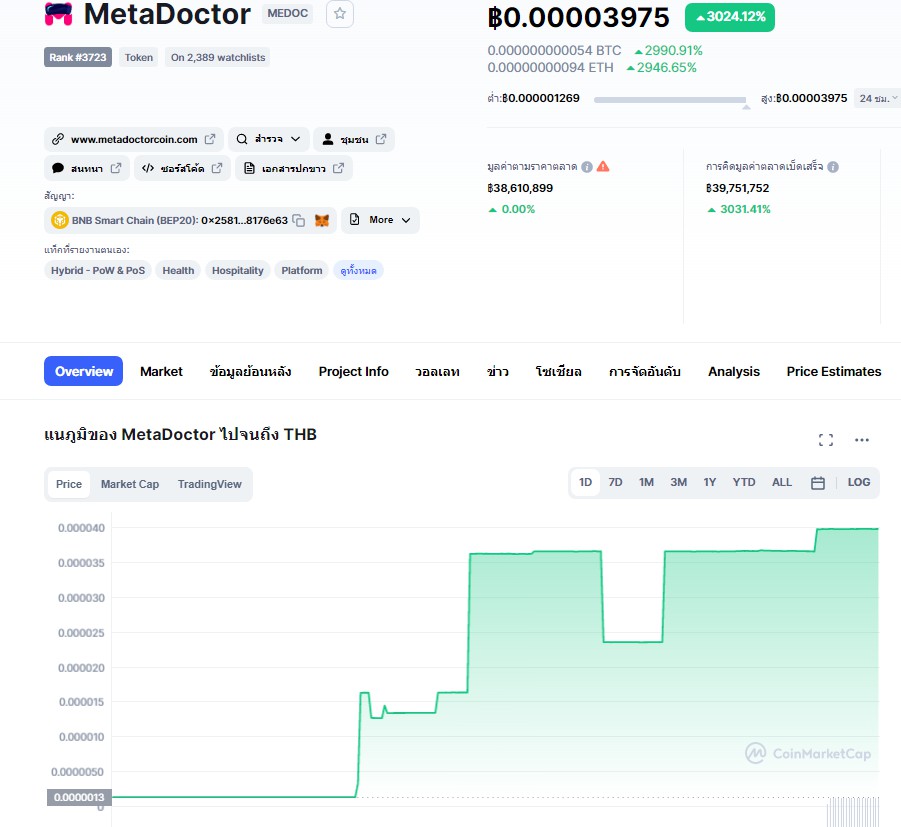The image size is (901, 827).
Task: Expand the chart to fullscreen
Action: click(x=826, y=440)
